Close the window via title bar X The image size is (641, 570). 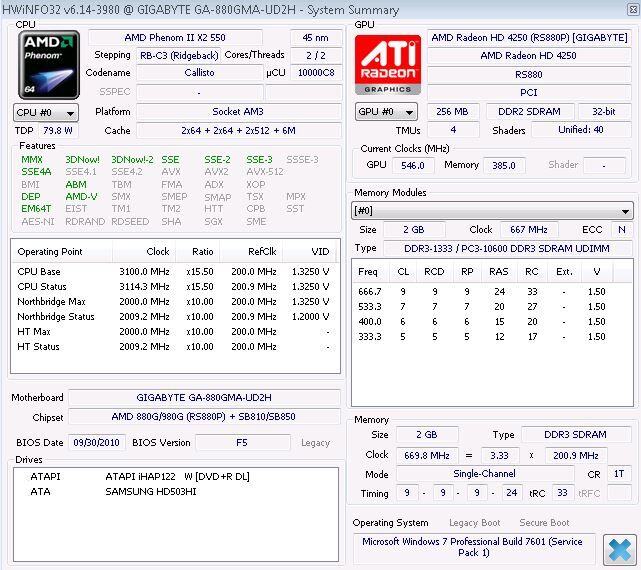tap(633, 9)
